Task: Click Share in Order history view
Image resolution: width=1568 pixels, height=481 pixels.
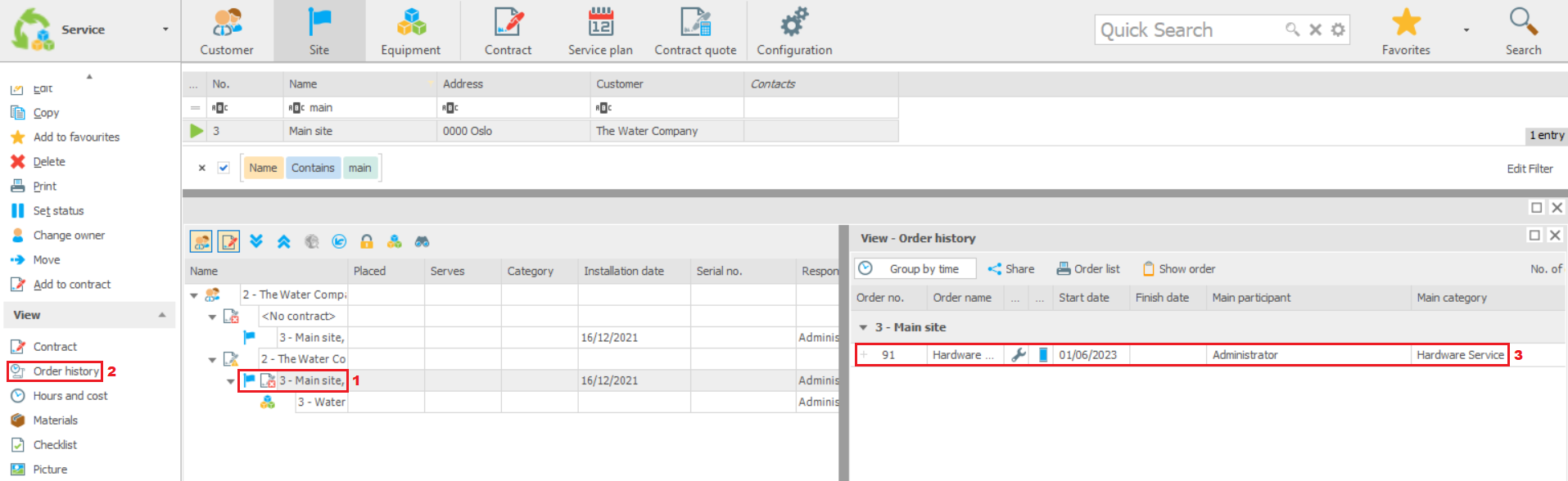Action: tap(1011, 269)
